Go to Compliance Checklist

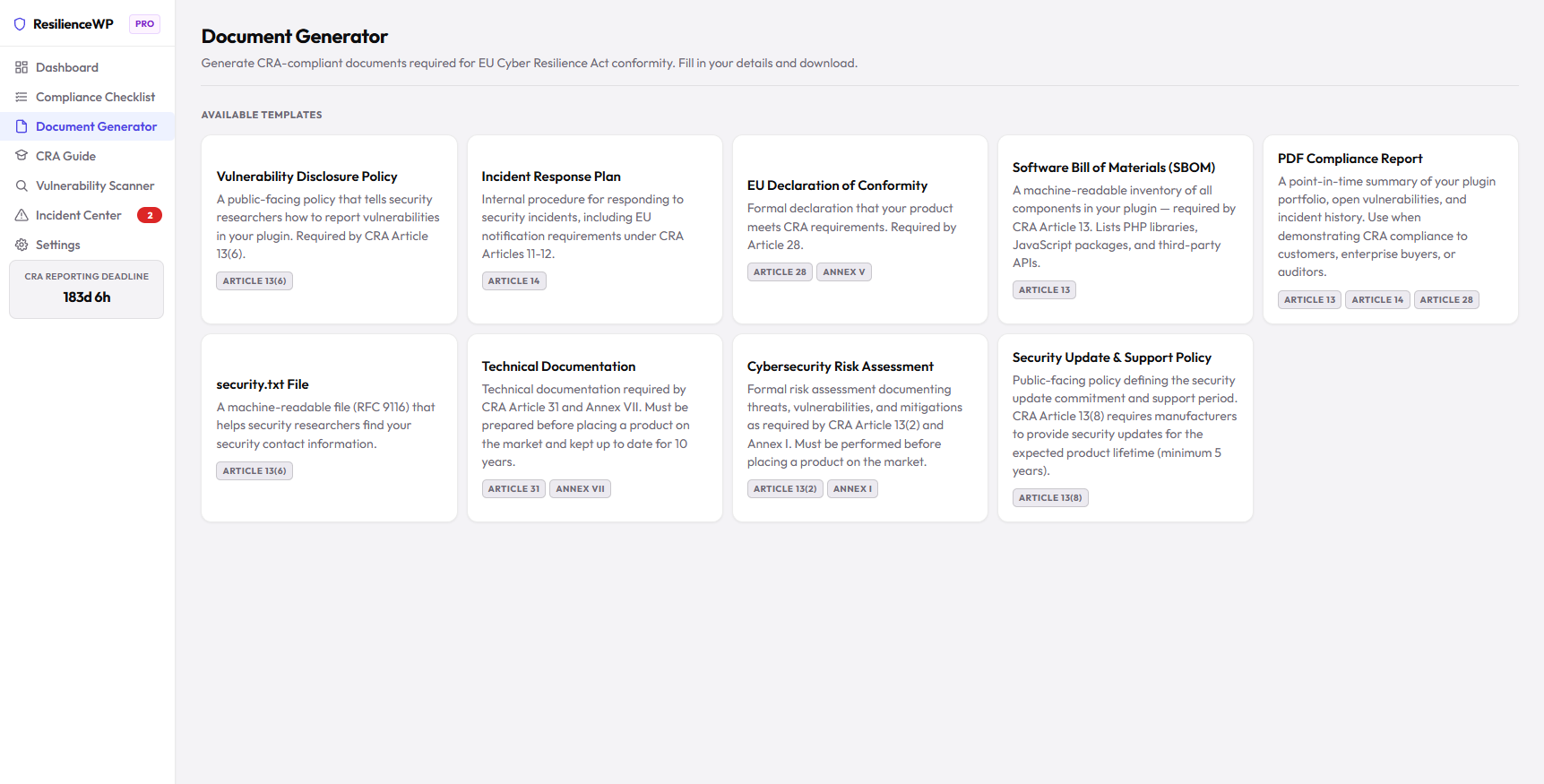87,97
